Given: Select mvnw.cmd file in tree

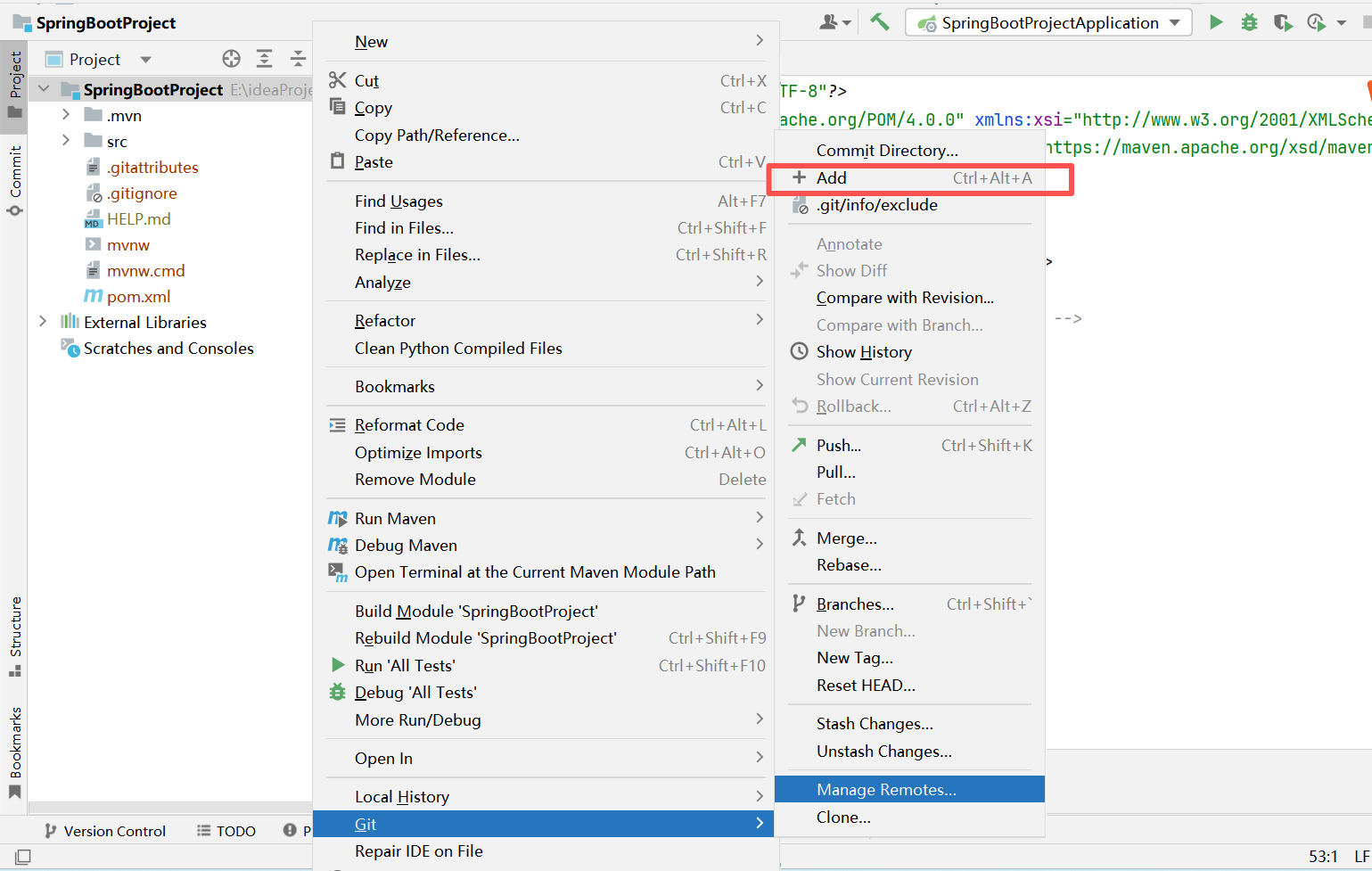Looking at the screenshot, I should click(136, 270).
